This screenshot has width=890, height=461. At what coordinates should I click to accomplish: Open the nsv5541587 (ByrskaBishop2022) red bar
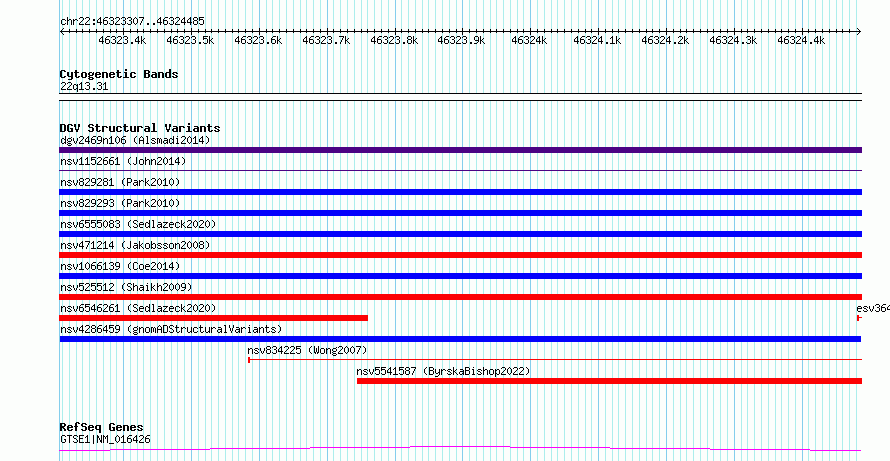609,381
